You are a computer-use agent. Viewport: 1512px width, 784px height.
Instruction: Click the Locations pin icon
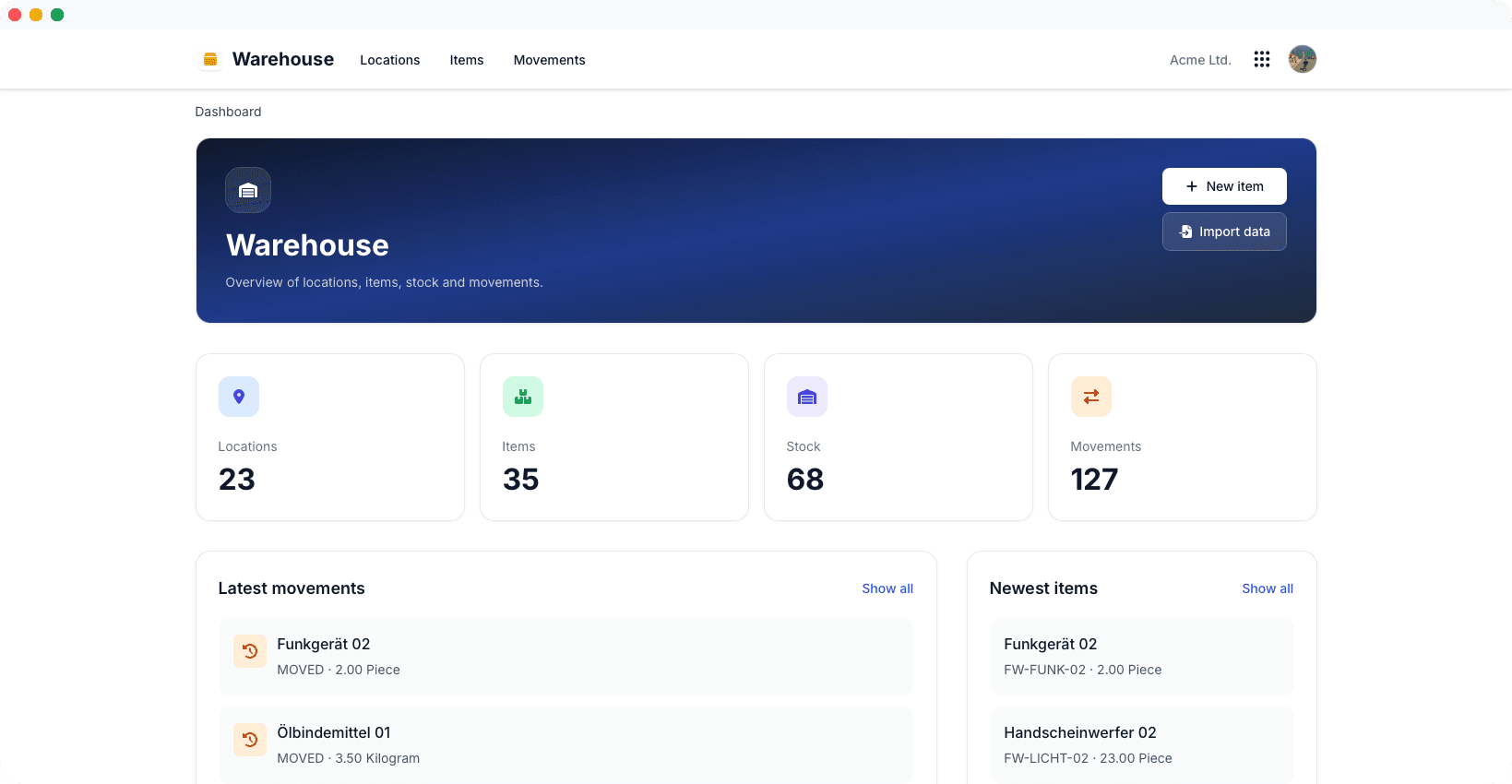[x=239, y=397]
